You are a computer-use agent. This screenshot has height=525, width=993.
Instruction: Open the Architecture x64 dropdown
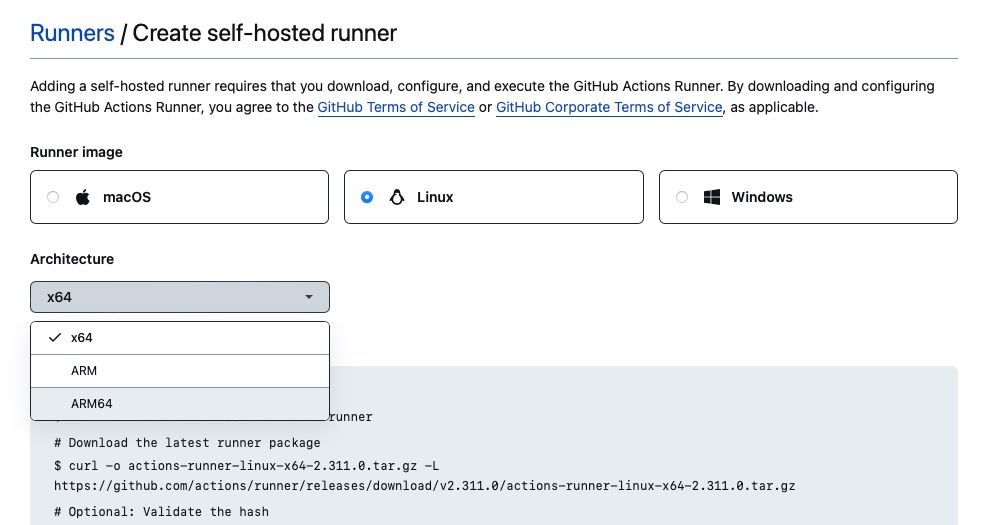pyautogui.click(x=180, y=297)
